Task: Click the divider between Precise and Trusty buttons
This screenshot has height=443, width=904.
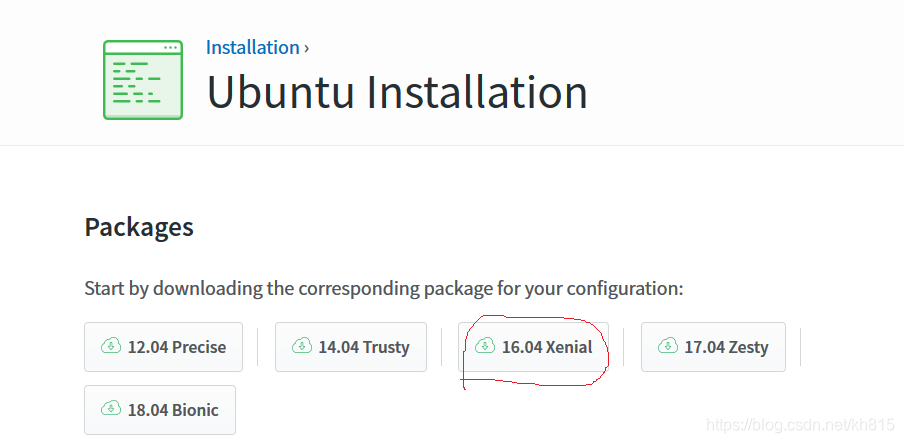Action: pos(257,347)
